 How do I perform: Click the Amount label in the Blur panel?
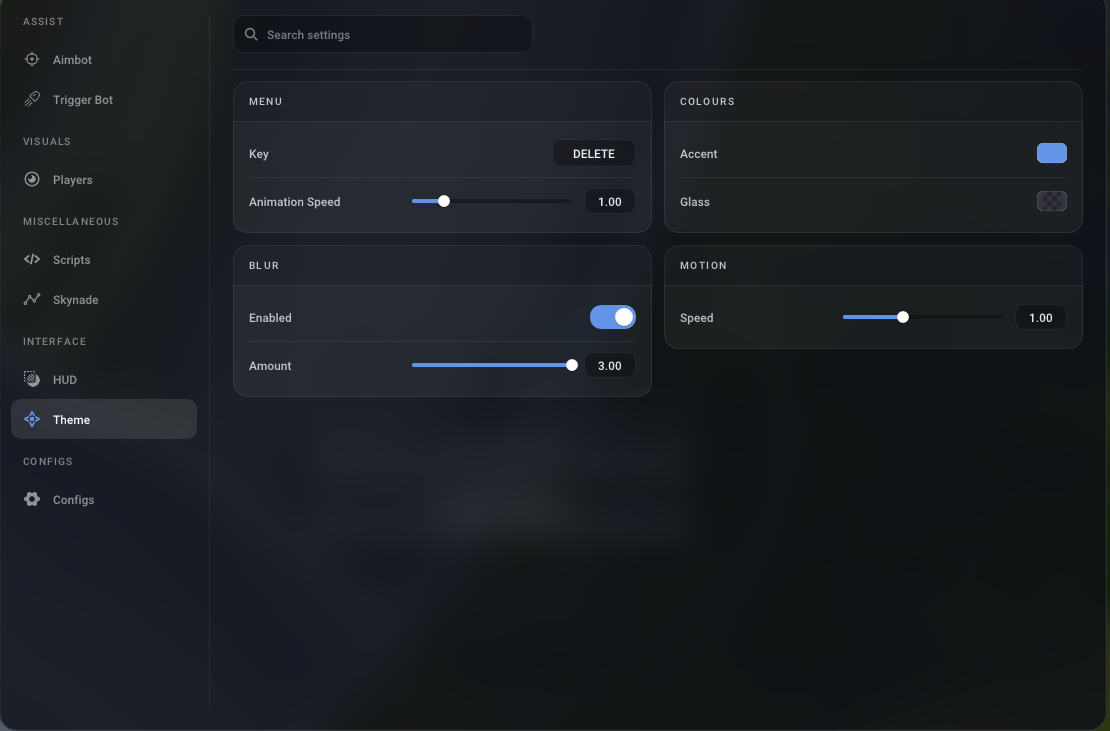point(270,366)
